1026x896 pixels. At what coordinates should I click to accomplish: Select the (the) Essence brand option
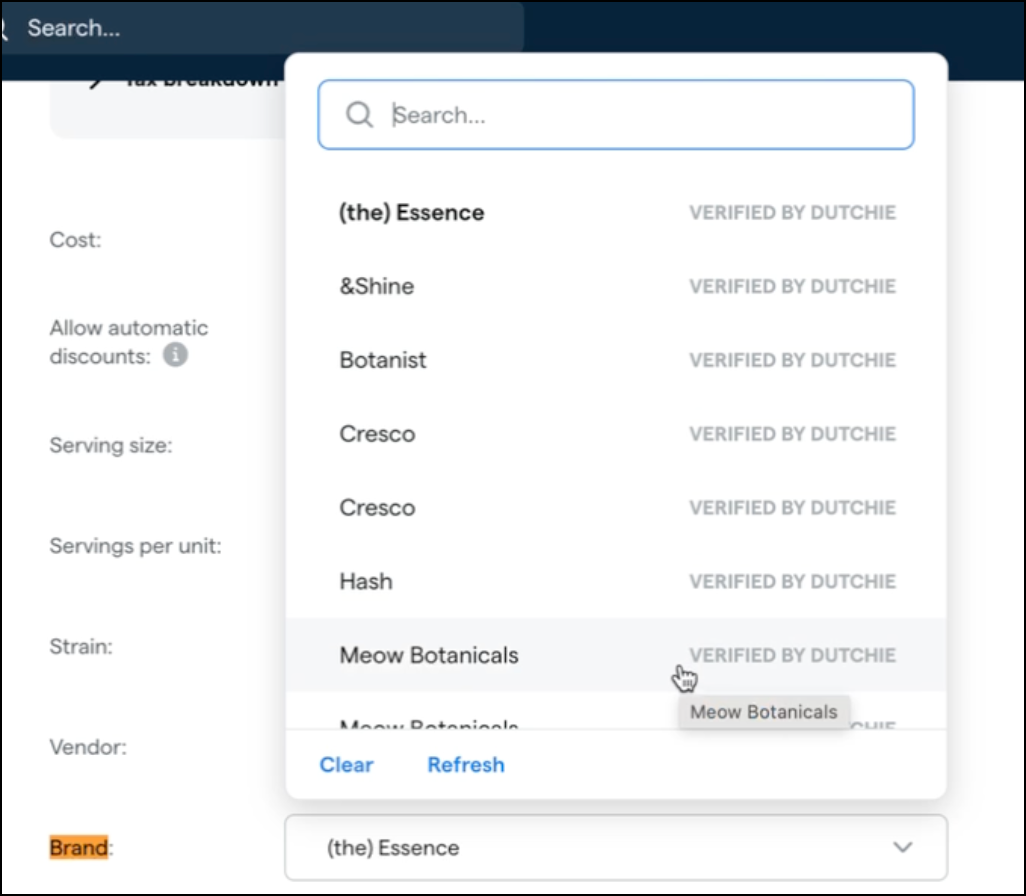[x=616, y=213]
